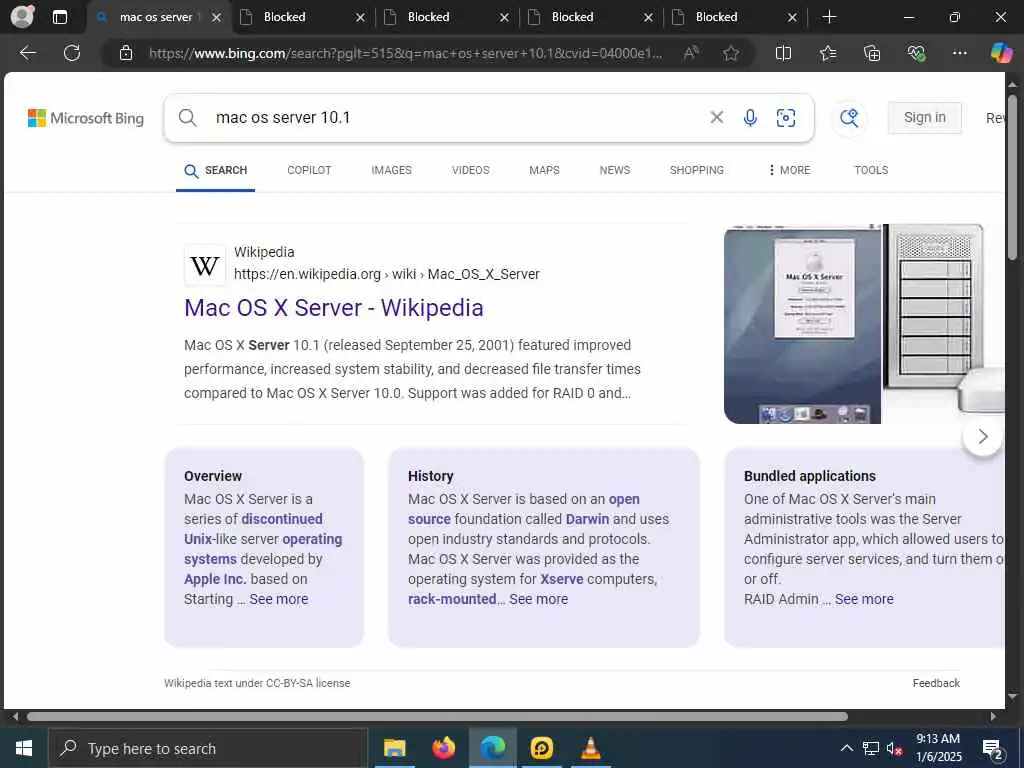
Task: Click the Sign in button
Action: click(x=924, y=118)
